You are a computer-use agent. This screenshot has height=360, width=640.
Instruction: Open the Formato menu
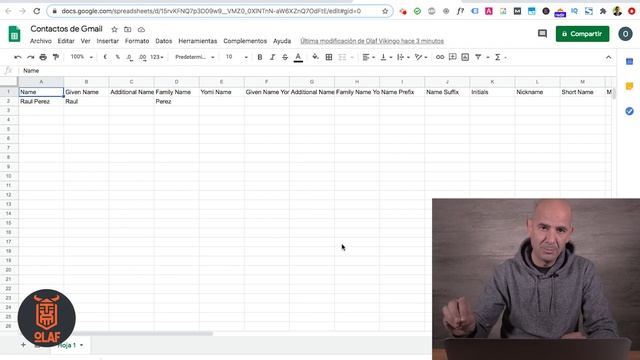pyautogui.click(x=137, y=41)
